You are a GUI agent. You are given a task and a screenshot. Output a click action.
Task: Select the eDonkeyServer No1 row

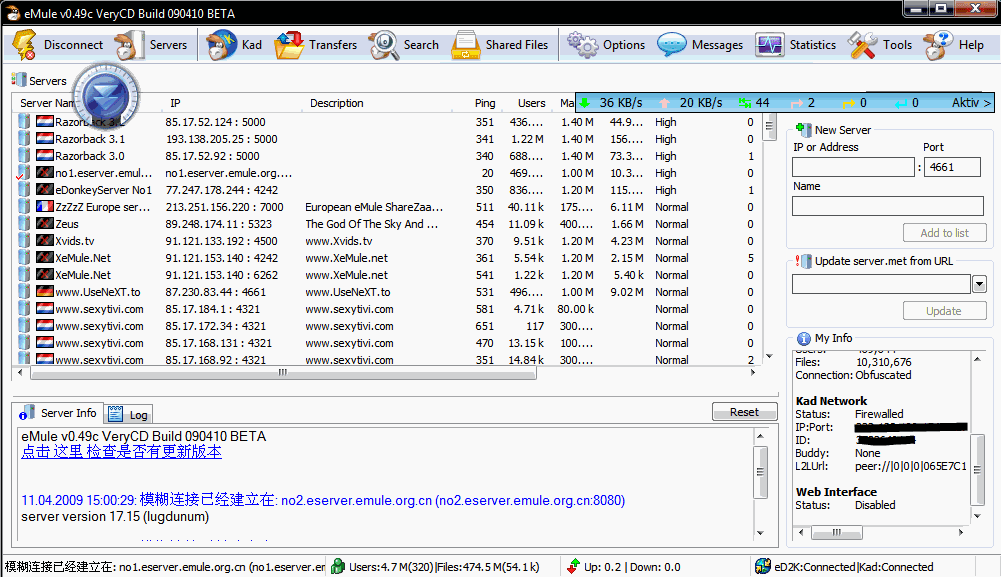pos(386,190)
